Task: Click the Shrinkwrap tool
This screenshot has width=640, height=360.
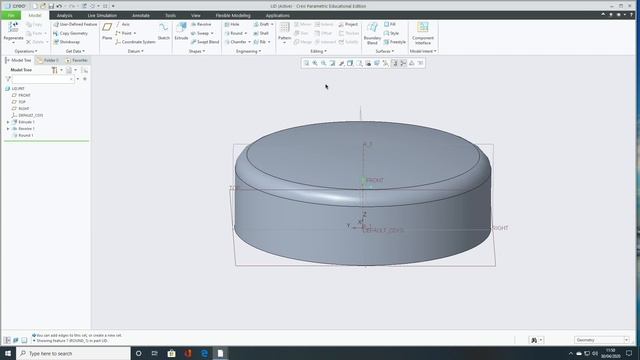Action: pyautogui.click(x=67, y=42)
